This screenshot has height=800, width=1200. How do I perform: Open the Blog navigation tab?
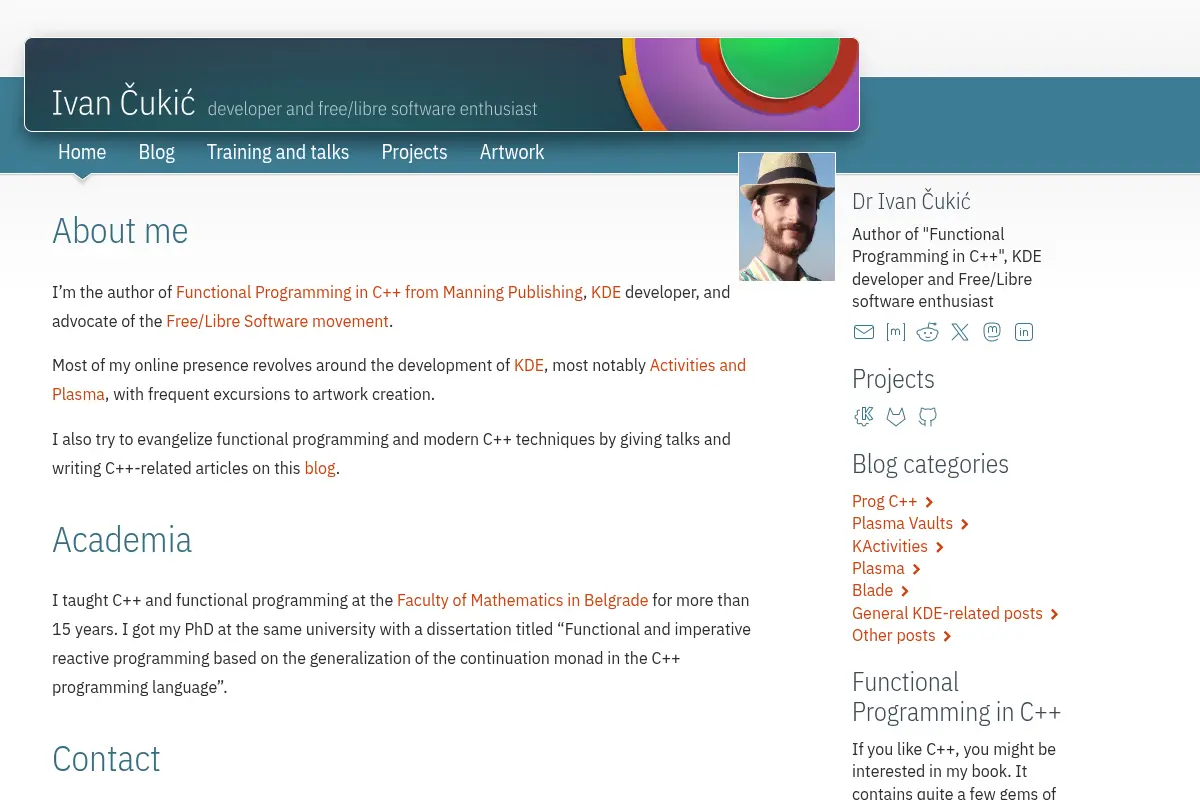coord(156,152)
